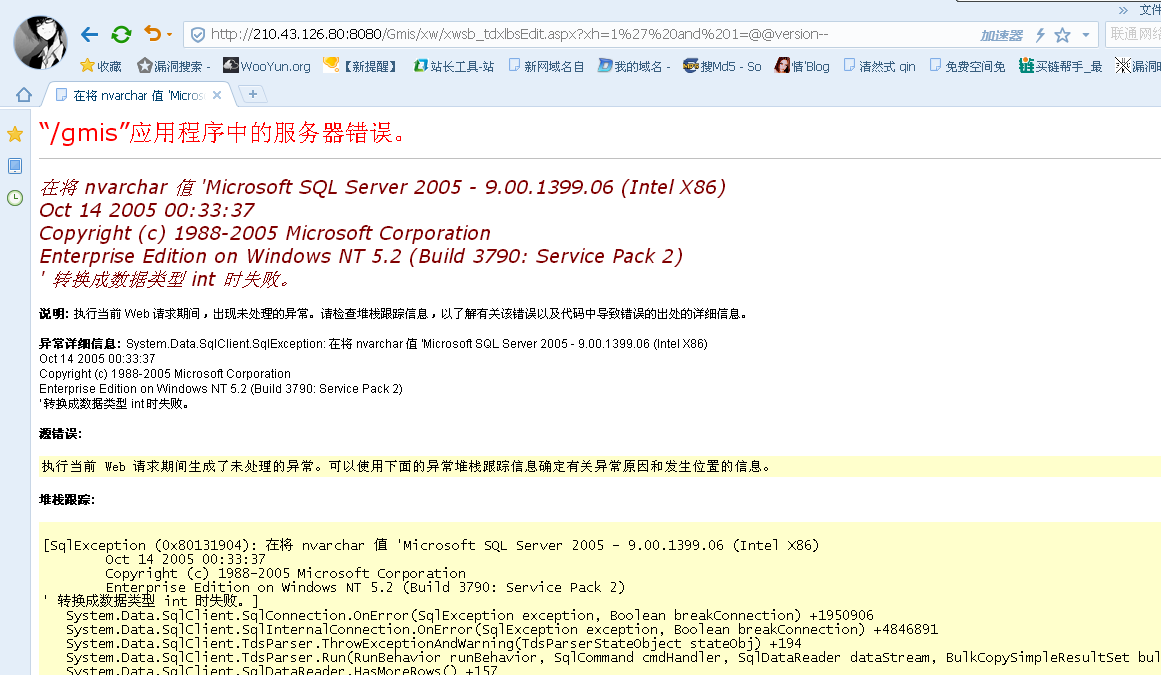Click the "/gmis"应用程序中的服务器错误 heading
The width and height of the screenshot is (1161, 675).
(x=222, y=132)
